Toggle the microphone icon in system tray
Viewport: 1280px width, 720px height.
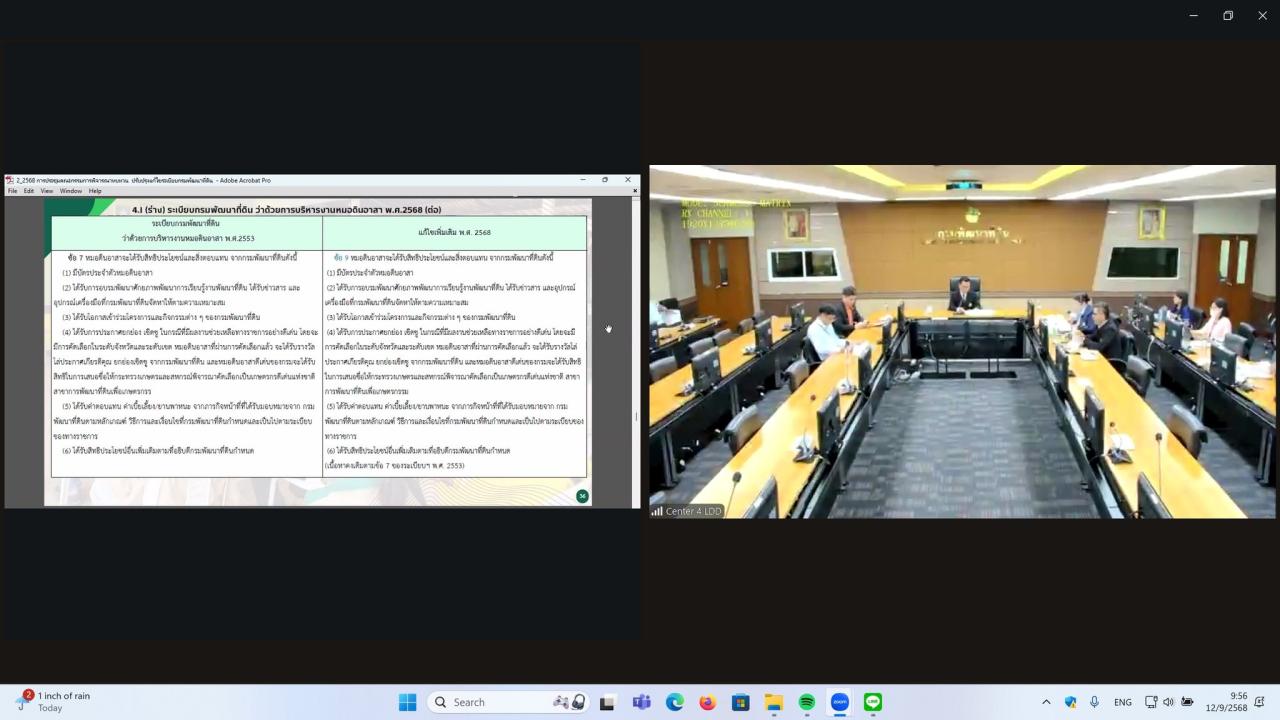coord(1094,702)
